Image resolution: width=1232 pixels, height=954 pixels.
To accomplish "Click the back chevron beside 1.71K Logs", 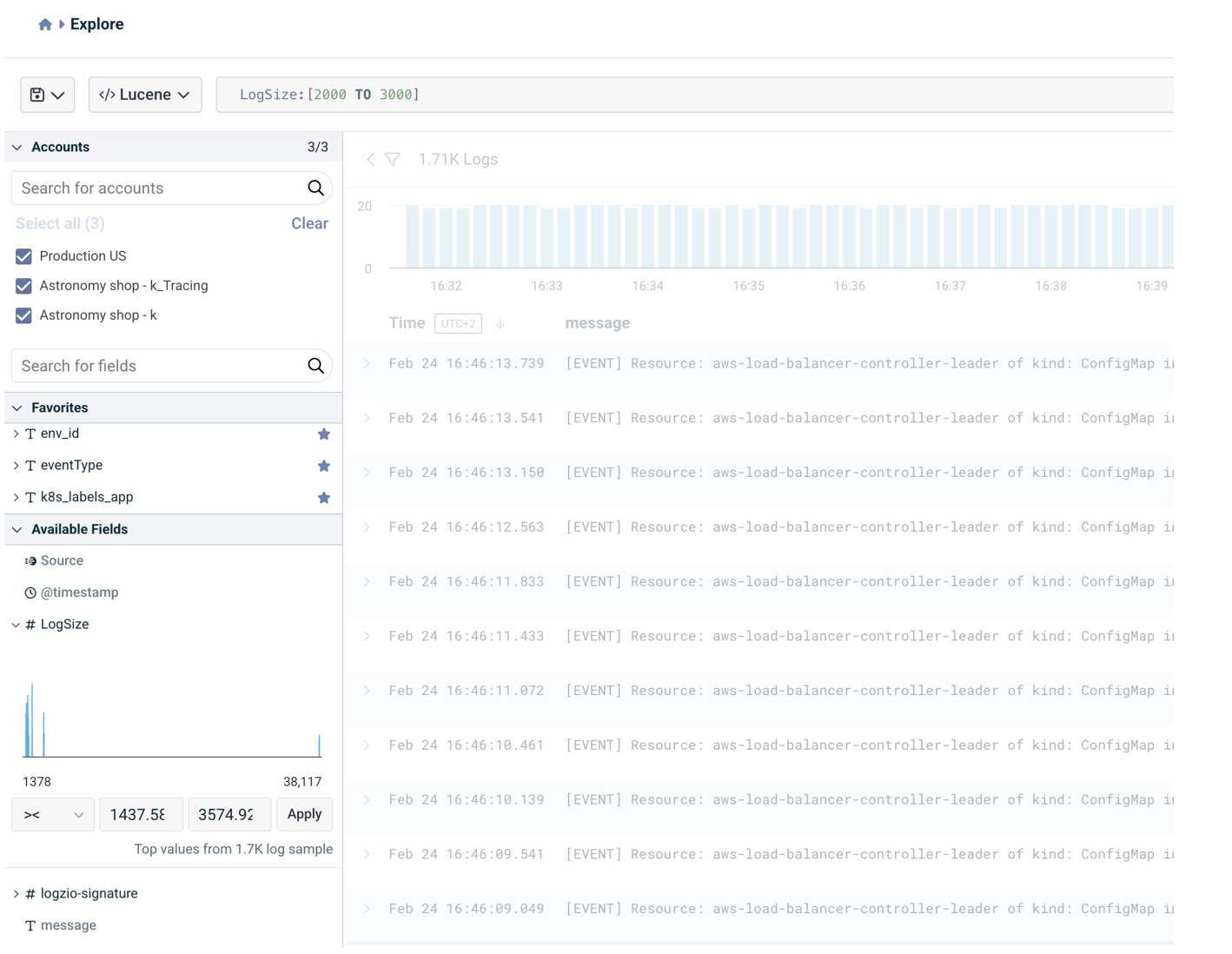I will tap(370, 159).
